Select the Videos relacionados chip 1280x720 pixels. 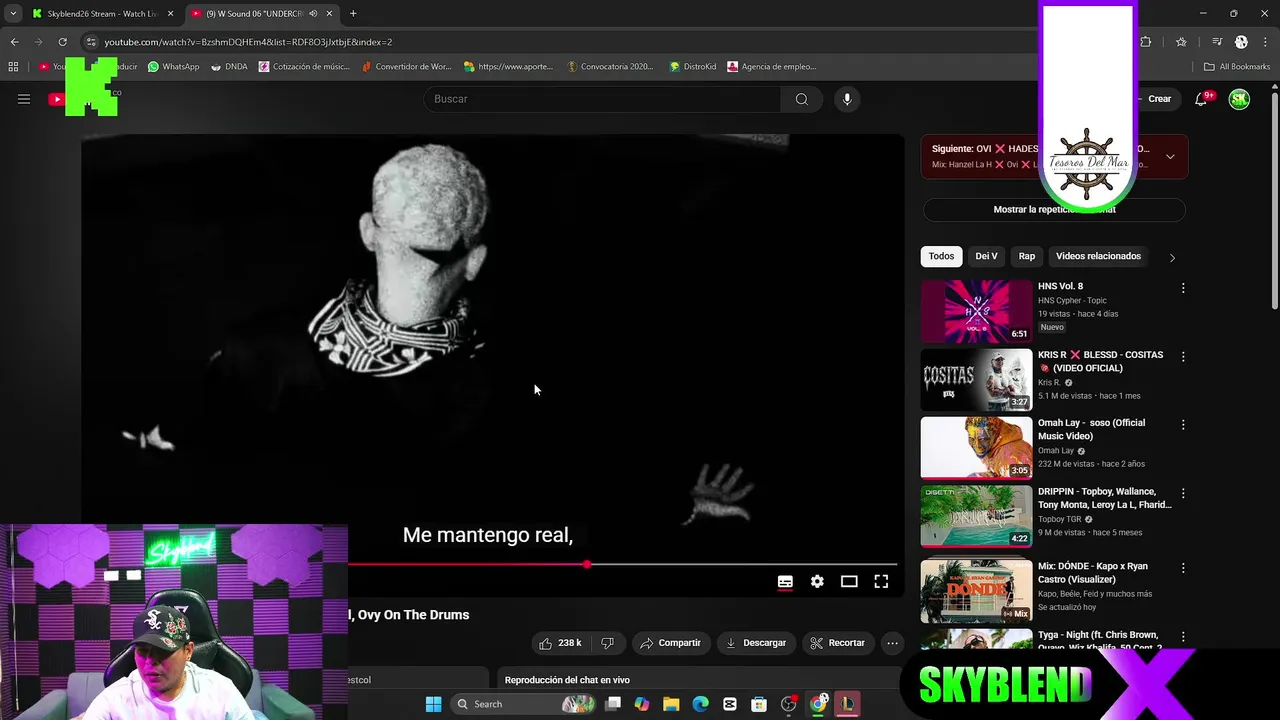(x=1098, y=256)
